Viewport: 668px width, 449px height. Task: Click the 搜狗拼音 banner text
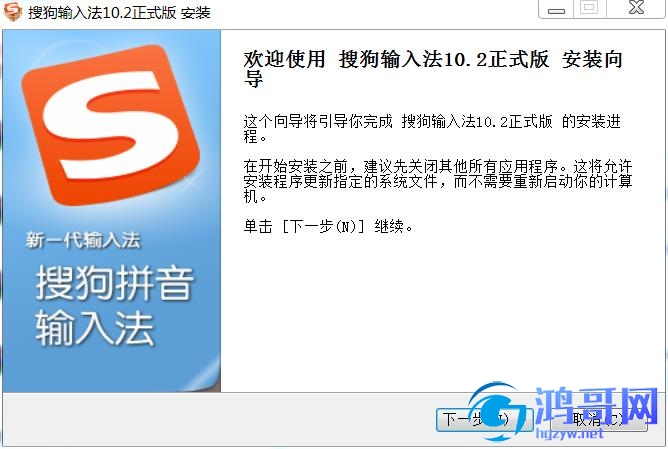pyautogui.click(x=115, y=283)
